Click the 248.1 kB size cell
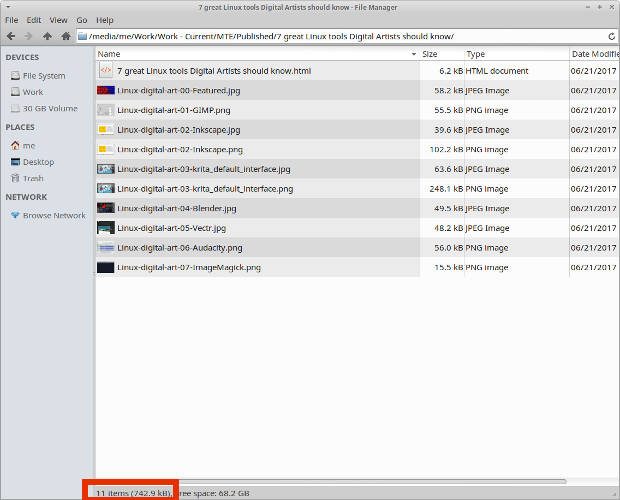 pos(446,189)
